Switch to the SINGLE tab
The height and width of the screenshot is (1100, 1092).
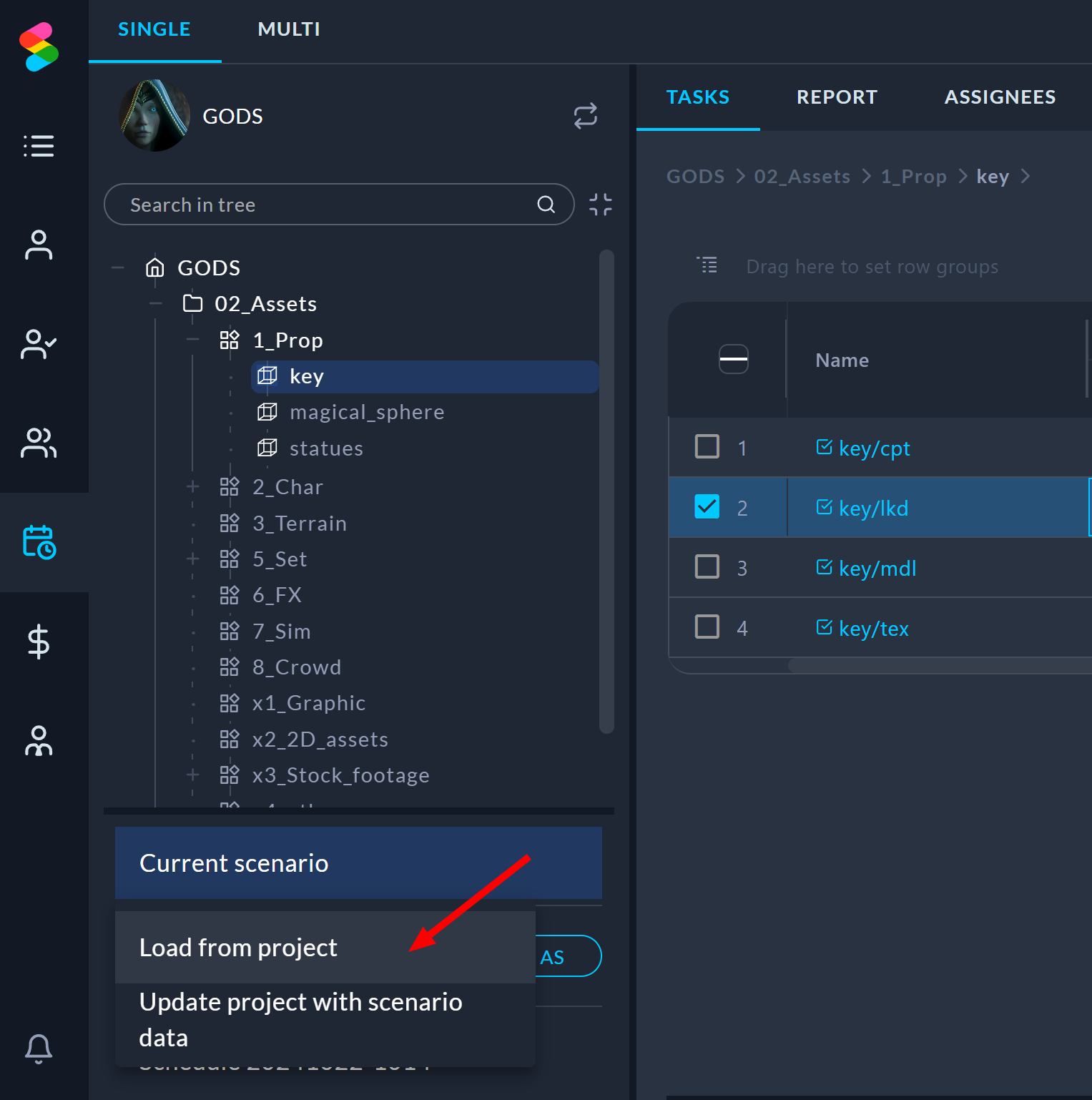154,29
